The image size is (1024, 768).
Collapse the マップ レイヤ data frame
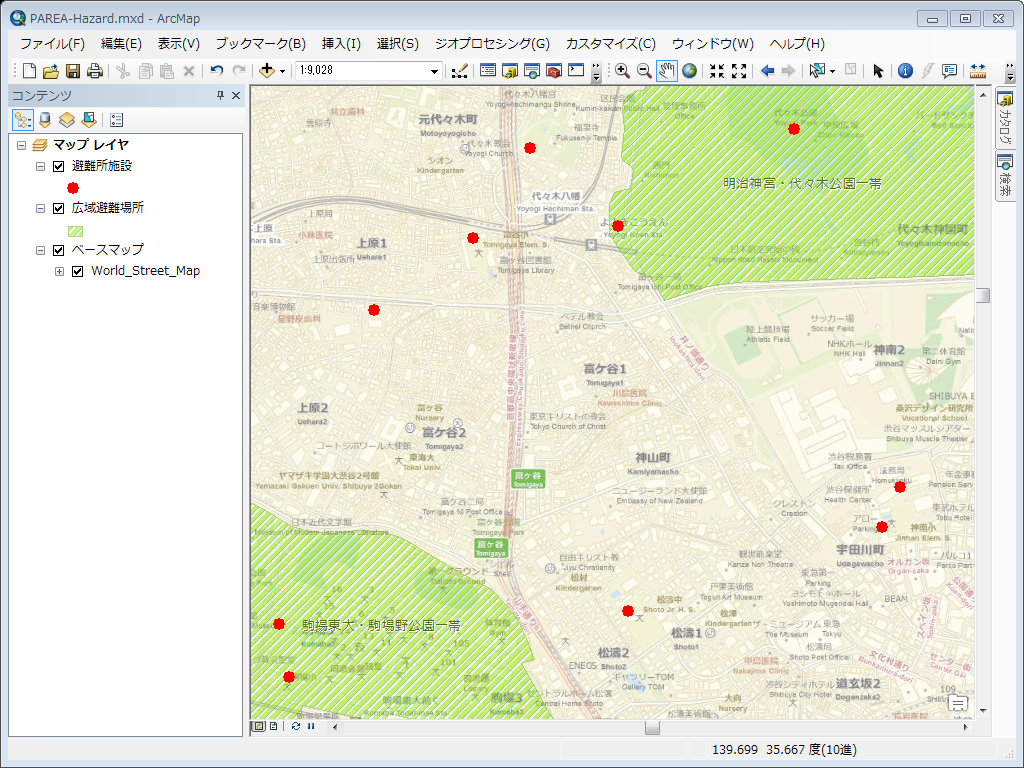[x=21, y=145]
